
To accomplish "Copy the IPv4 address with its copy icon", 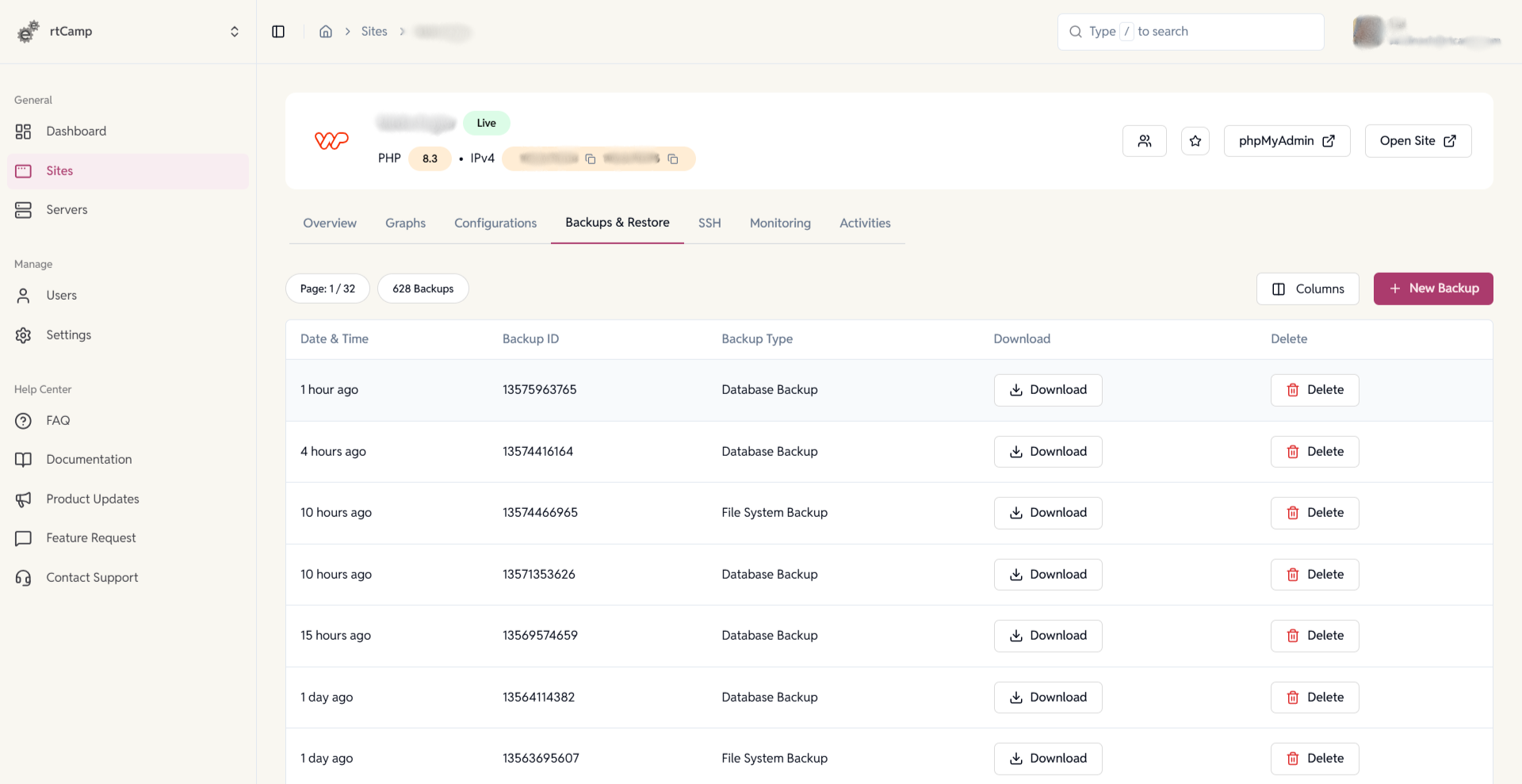I will click(x=591, y=159).
